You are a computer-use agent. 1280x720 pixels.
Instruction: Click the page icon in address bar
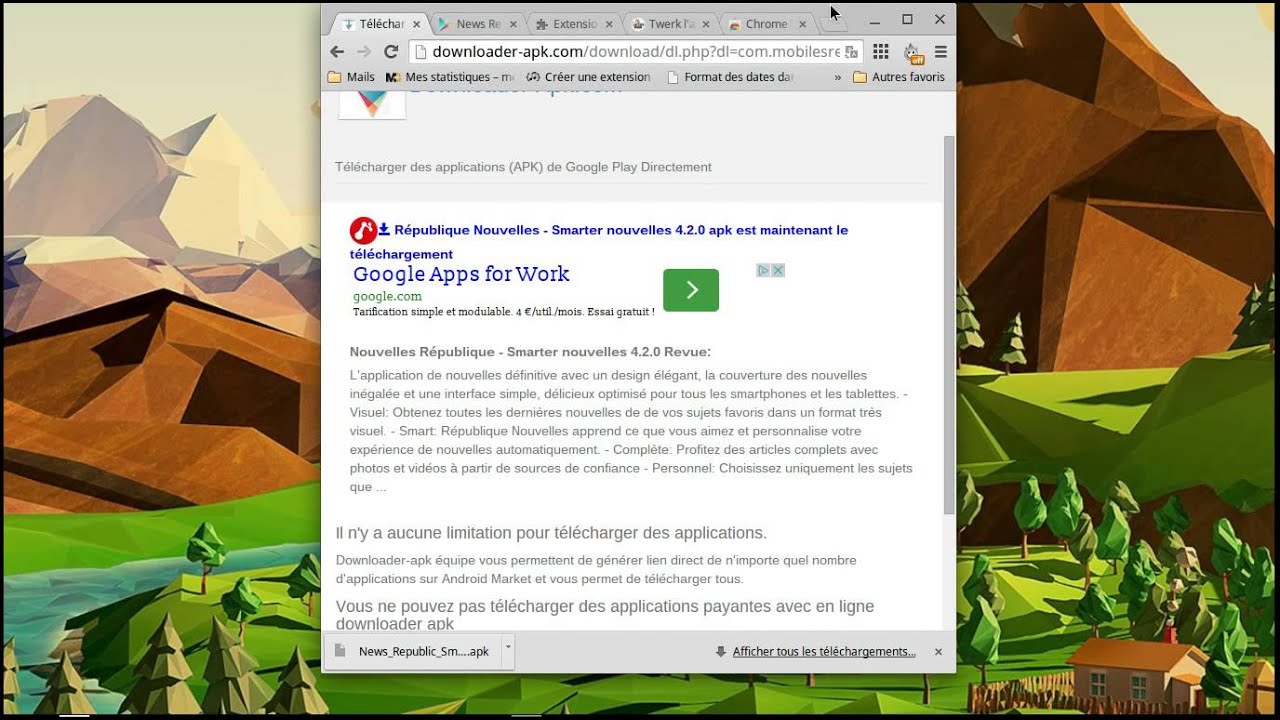click(421, 52)
